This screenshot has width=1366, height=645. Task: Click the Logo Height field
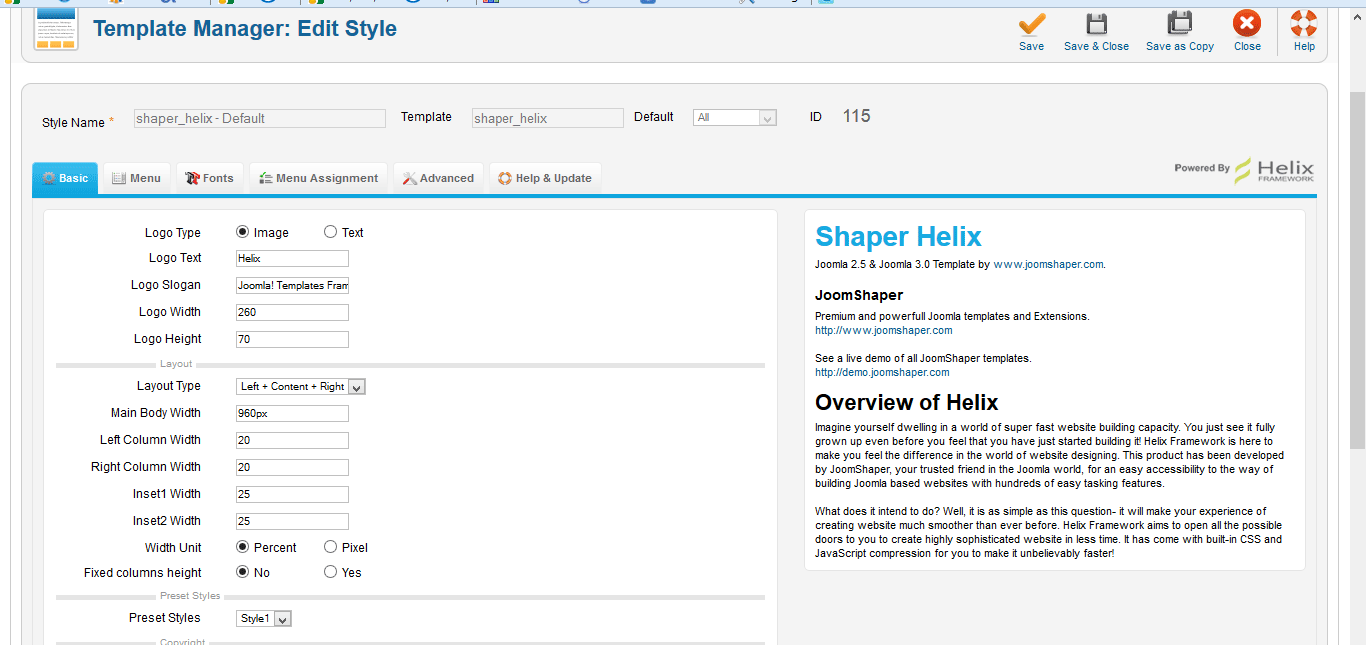pyautogui.click(x=292, y=339)
